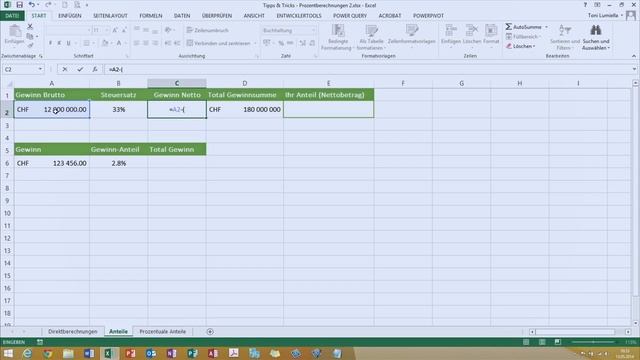Switch to the POWER QUERY ribbon tab
This screenshot has width=640, height=360.
350,16
